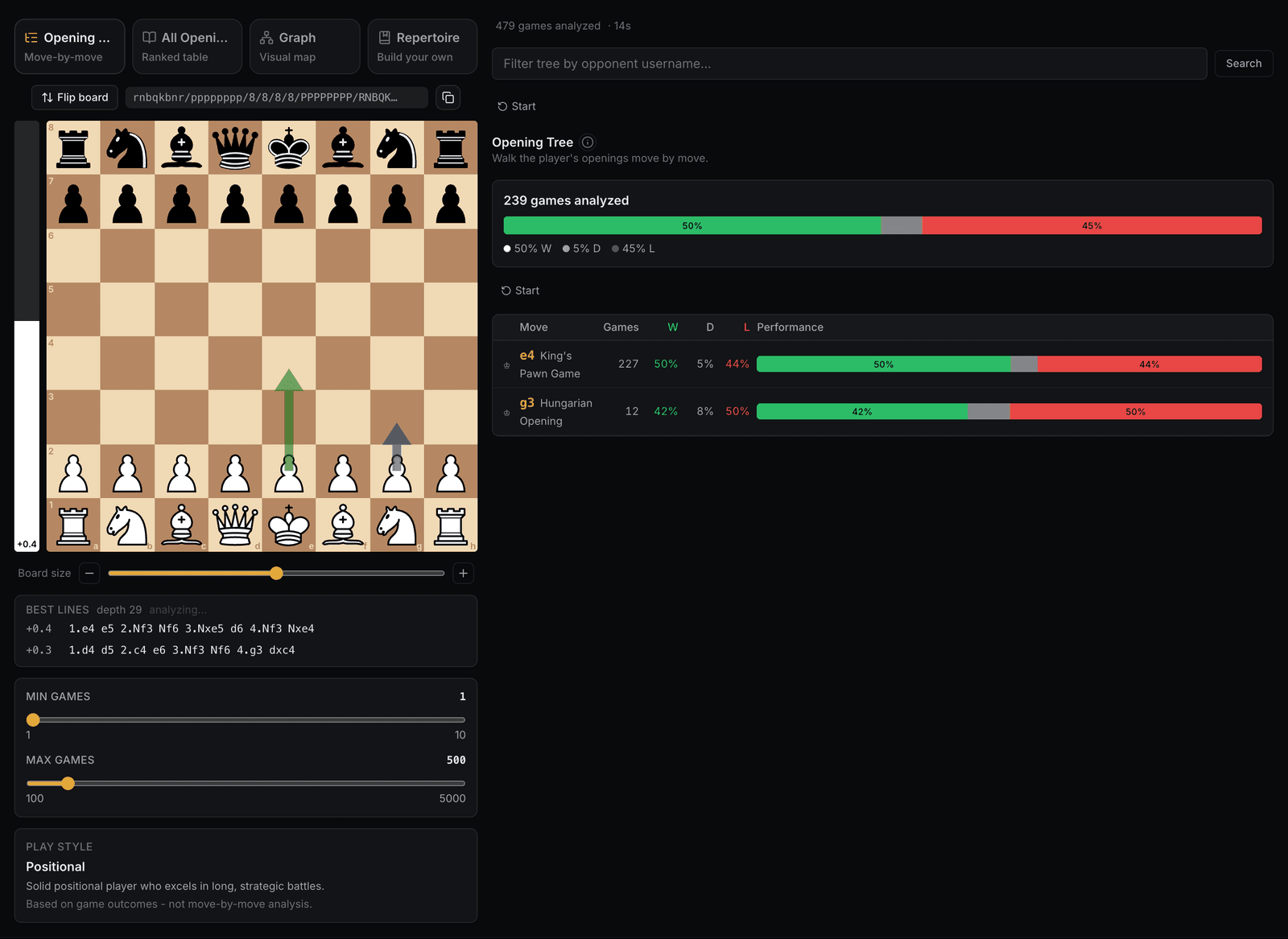Click the "479 games analyzed" status text
Viewport: 1288px width, 939px height.
click(x=548, y=26)
